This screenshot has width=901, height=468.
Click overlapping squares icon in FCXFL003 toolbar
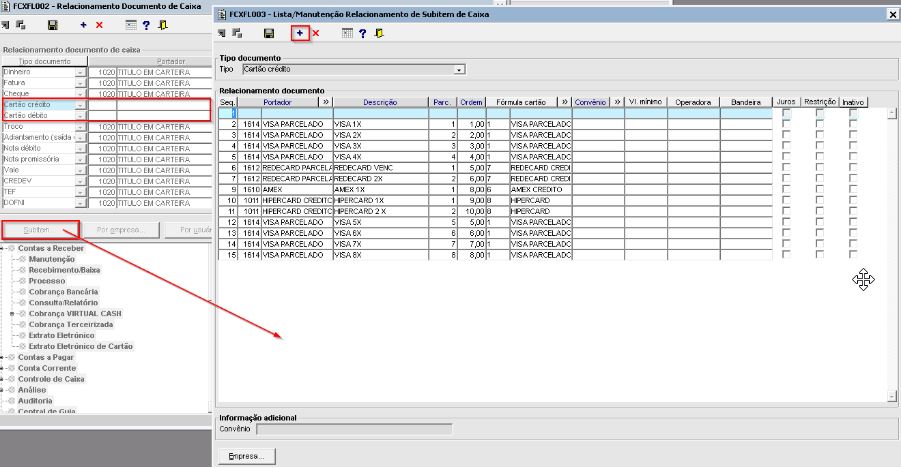click(237, 33)
